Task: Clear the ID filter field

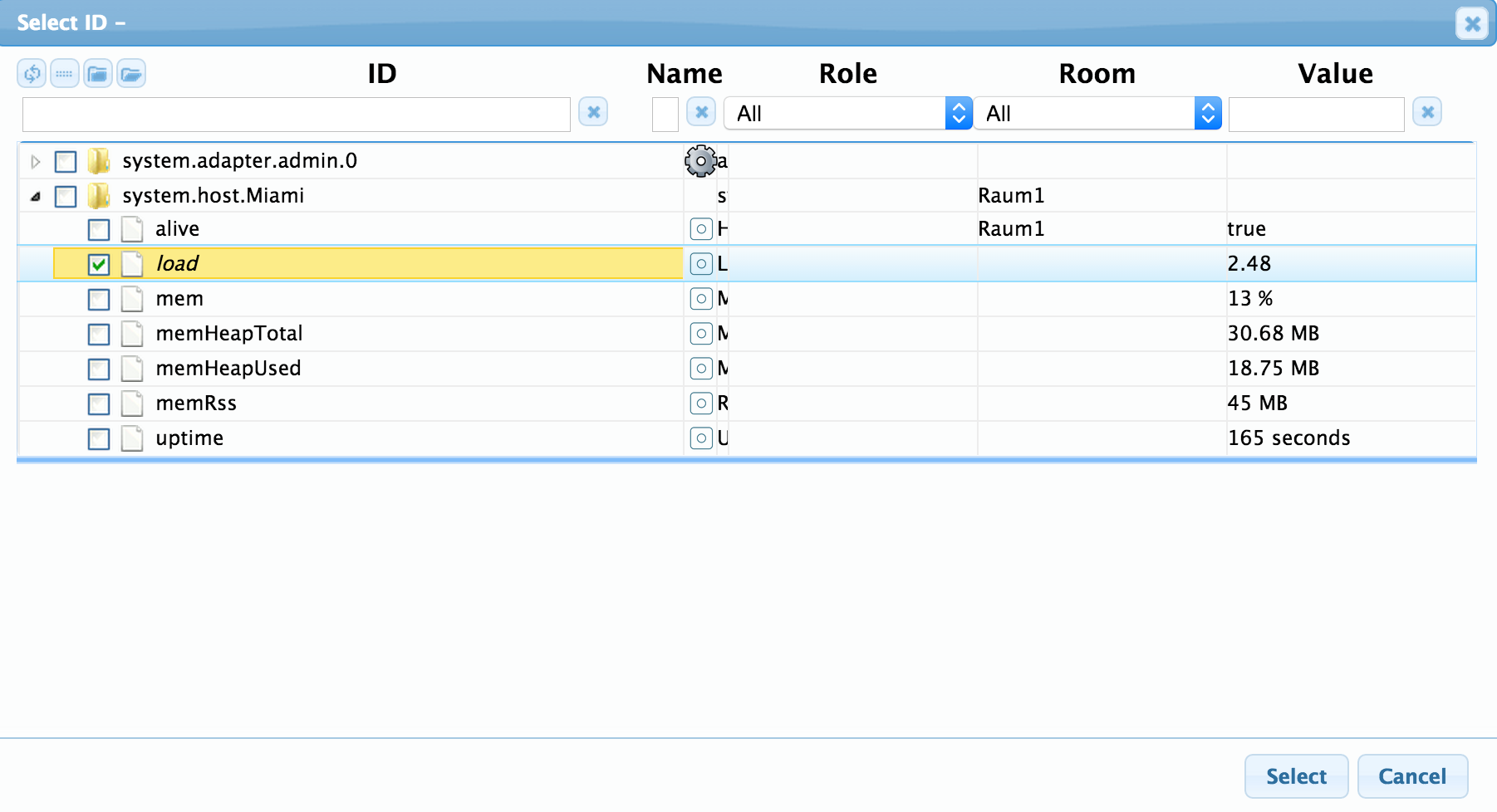Action: [x=593, y=112]
